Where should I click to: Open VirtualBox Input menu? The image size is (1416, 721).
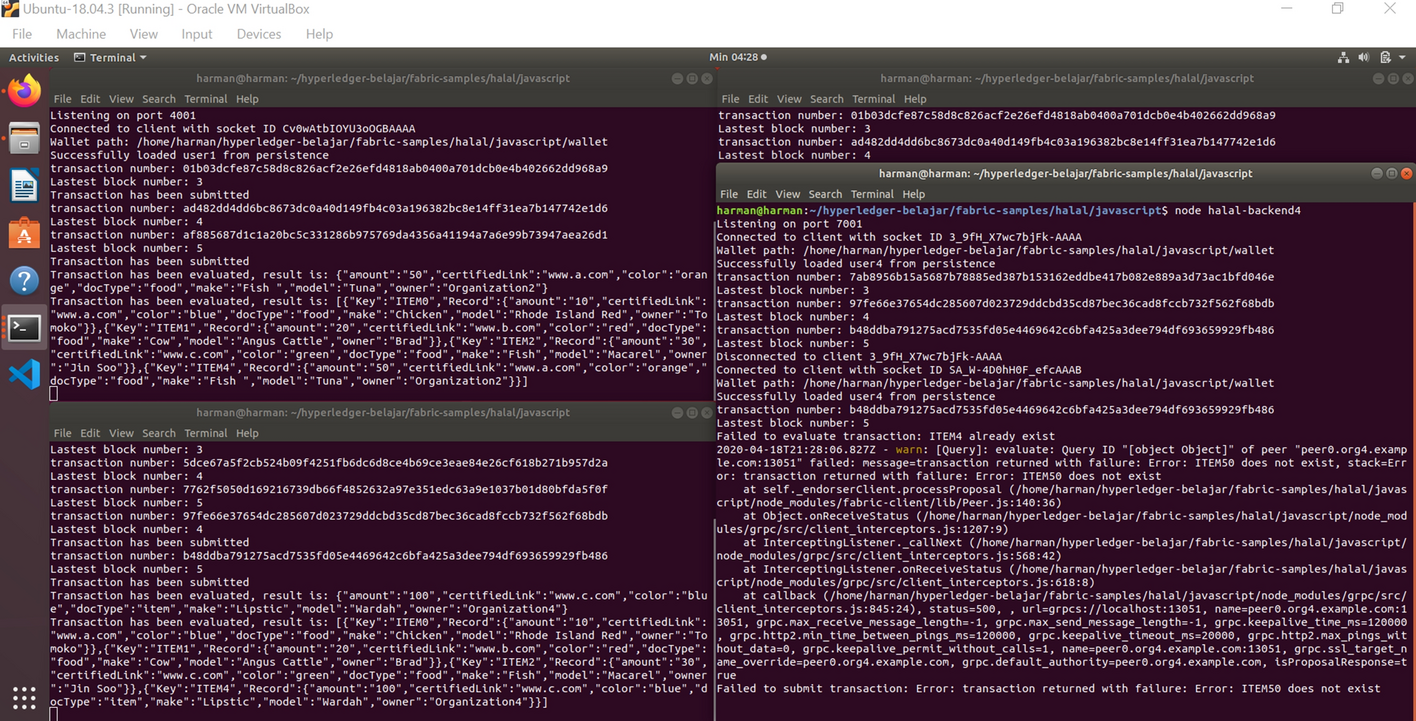197,34
